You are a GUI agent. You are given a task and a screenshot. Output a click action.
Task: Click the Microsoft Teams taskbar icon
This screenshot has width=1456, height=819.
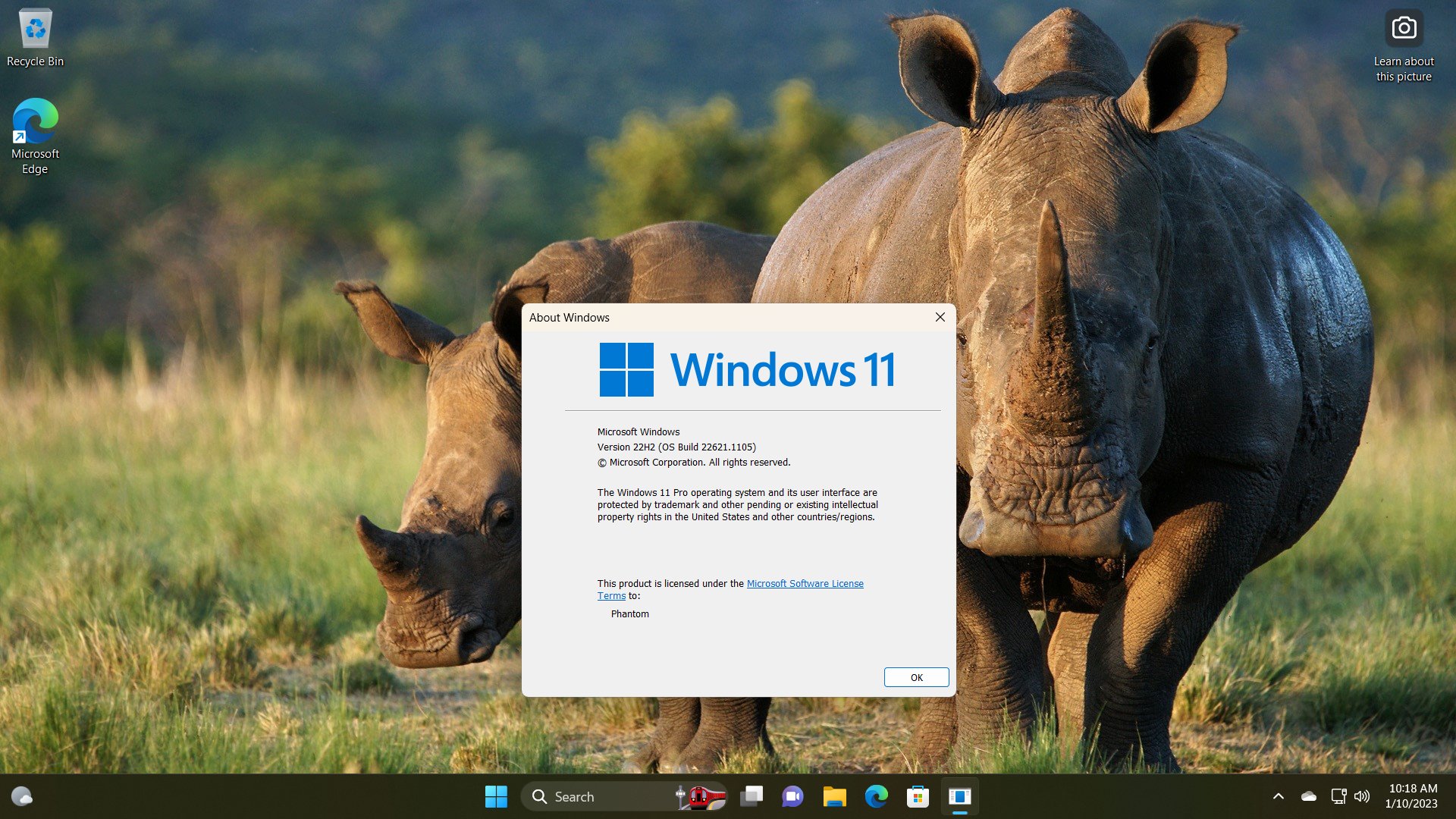(793, 796)
